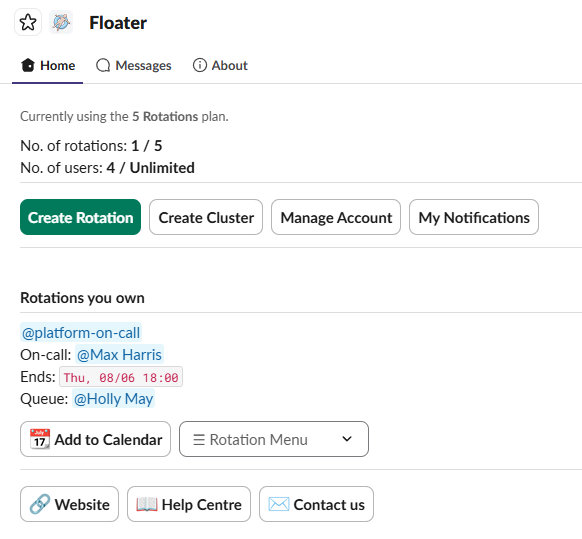The width and height of the screenshot is (582, 539).
Task: Click 'No. of rotations: 1 / 5' text
Action: (x=91, y=146)
